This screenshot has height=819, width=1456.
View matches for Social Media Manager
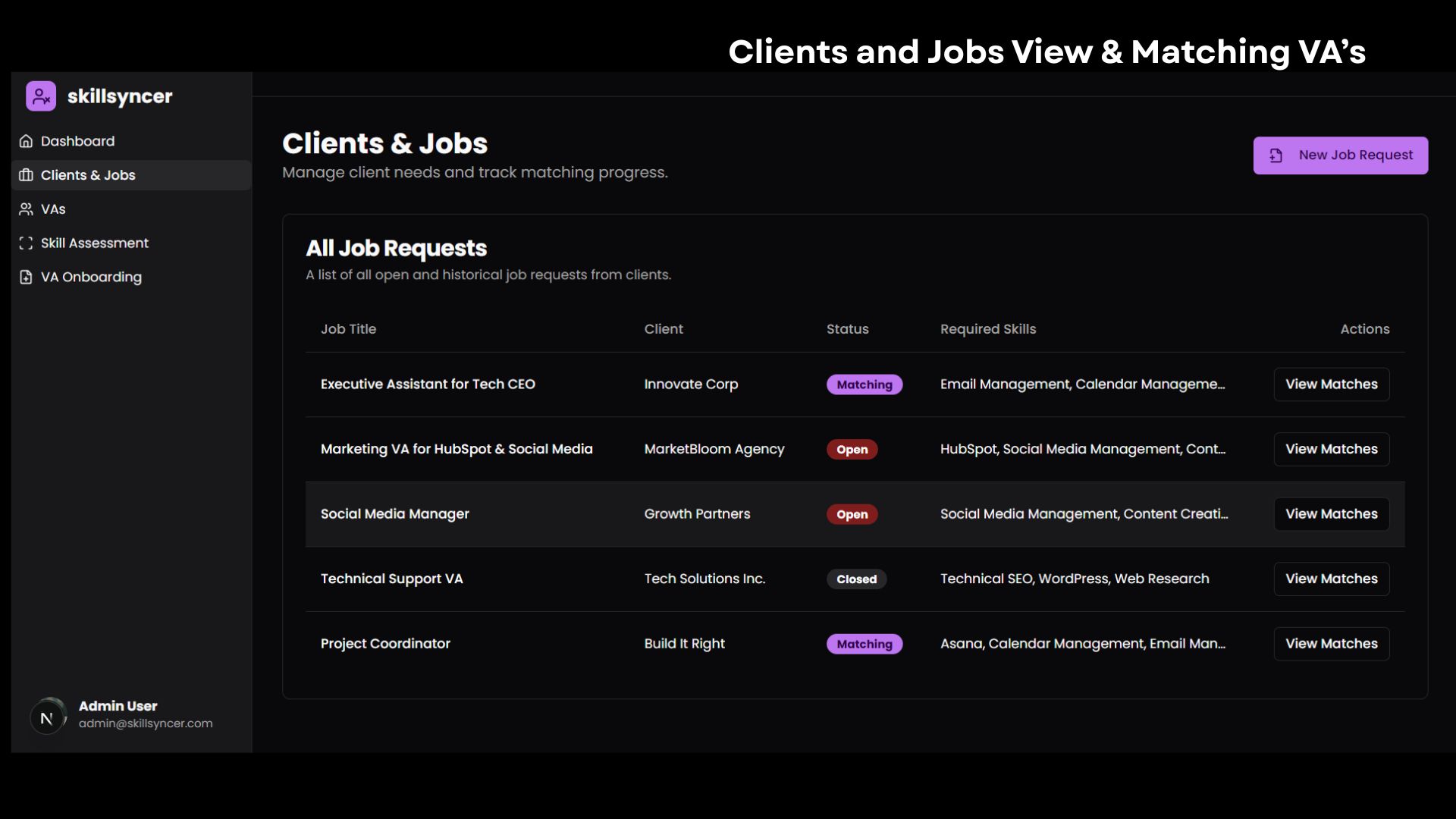(1331, 514)
